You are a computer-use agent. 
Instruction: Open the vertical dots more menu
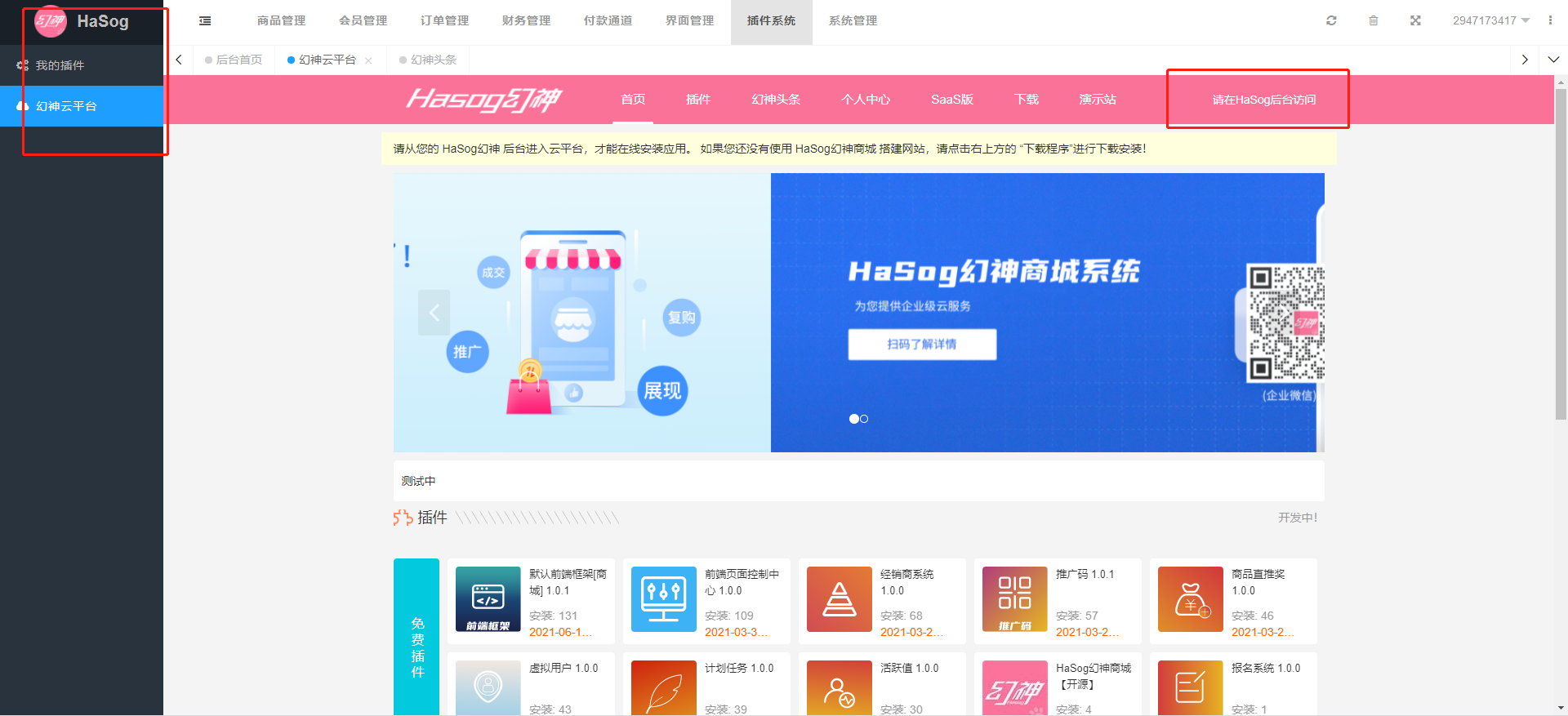[1550, 20]
